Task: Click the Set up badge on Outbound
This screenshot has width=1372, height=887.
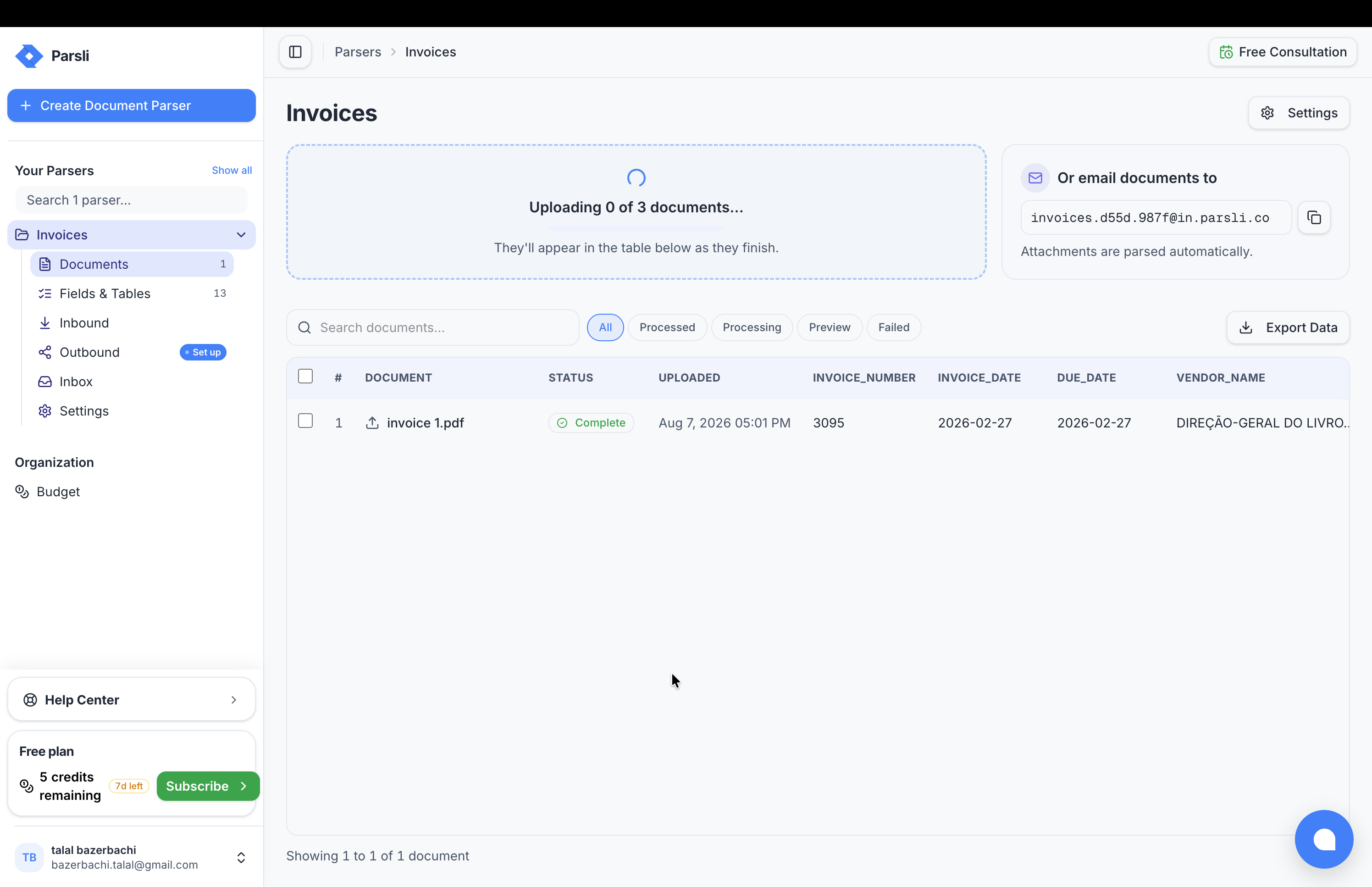Action: [203, 353]
